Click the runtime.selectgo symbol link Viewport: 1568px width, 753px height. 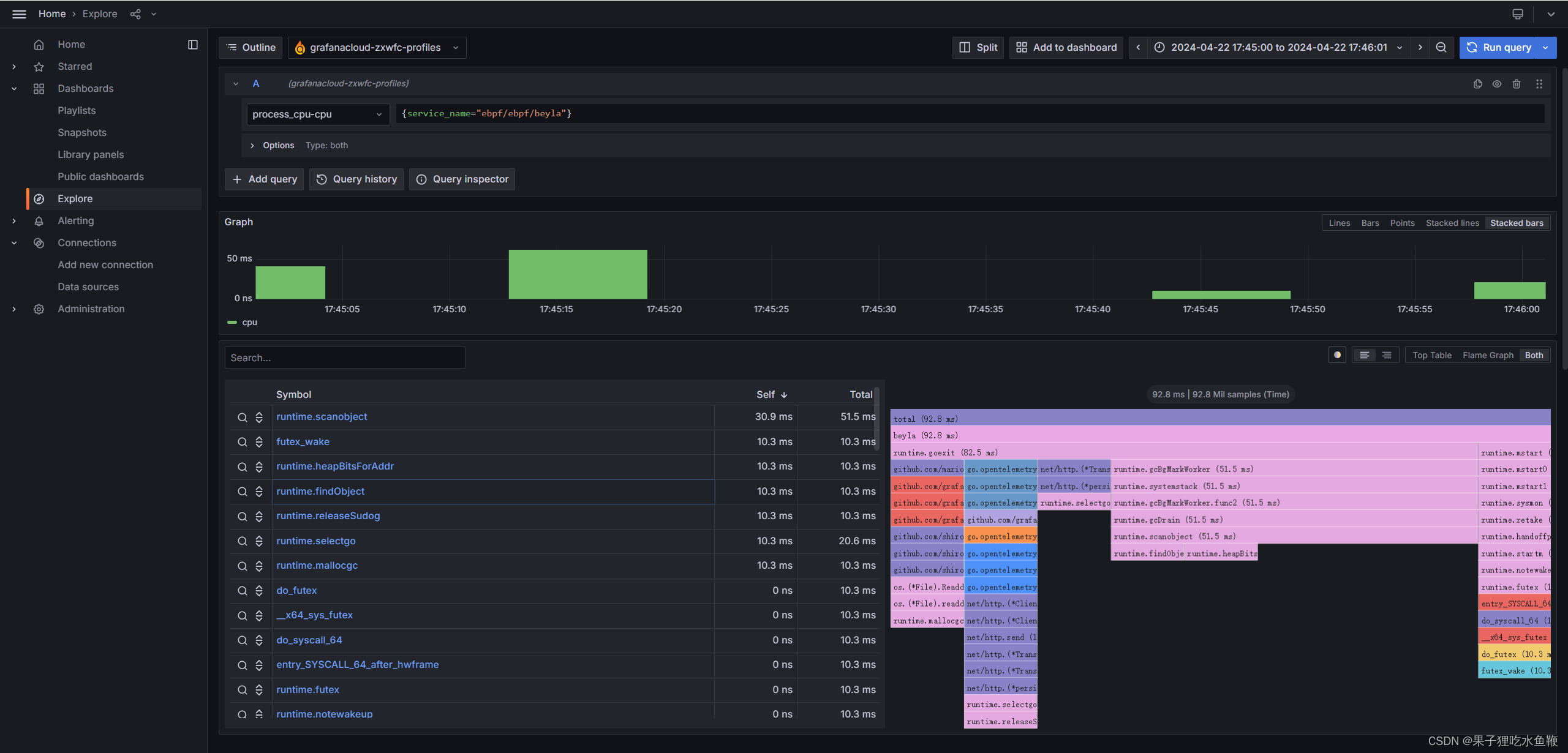315,541
